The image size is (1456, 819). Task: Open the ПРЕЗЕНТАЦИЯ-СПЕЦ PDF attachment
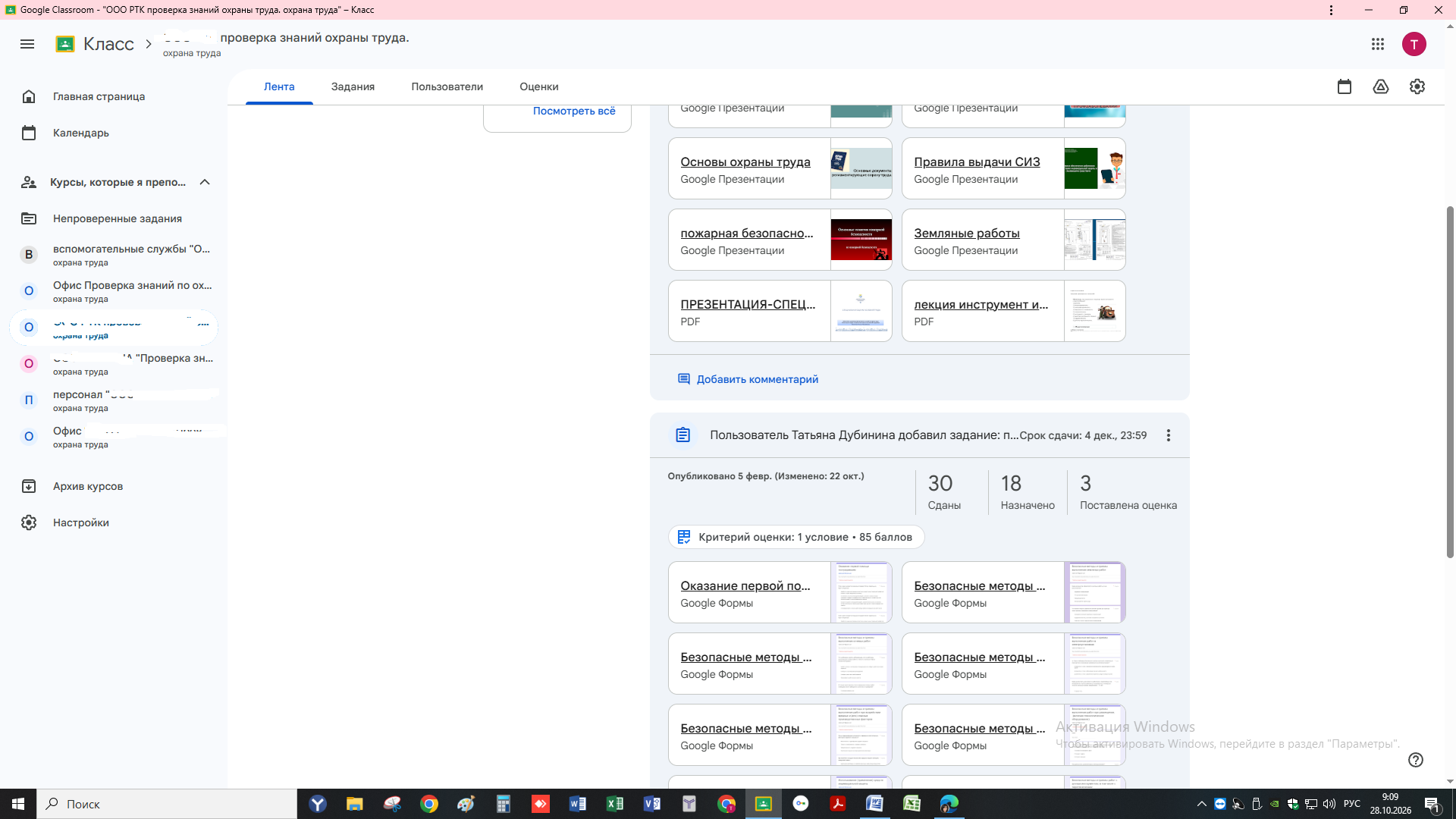780,311
